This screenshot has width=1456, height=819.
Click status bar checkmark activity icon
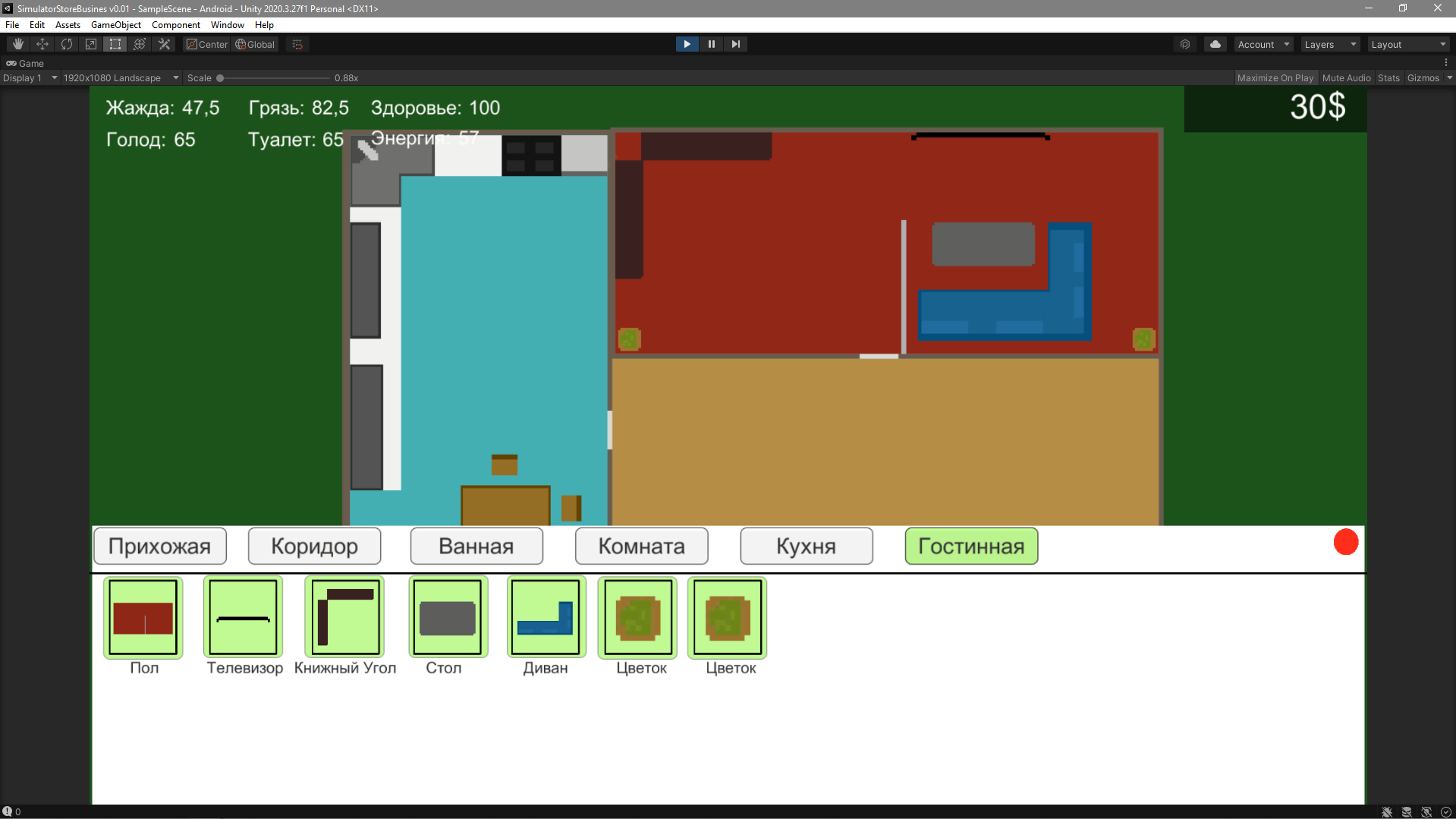(x=1446, y=811)
